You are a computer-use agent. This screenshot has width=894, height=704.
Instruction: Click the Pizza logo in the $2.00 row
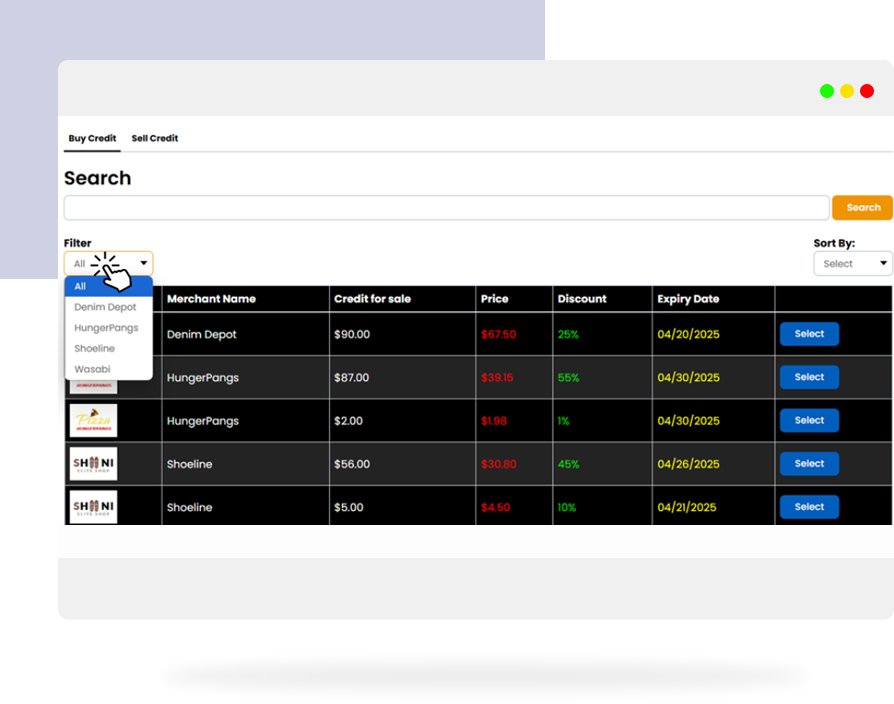coord(93,421)
